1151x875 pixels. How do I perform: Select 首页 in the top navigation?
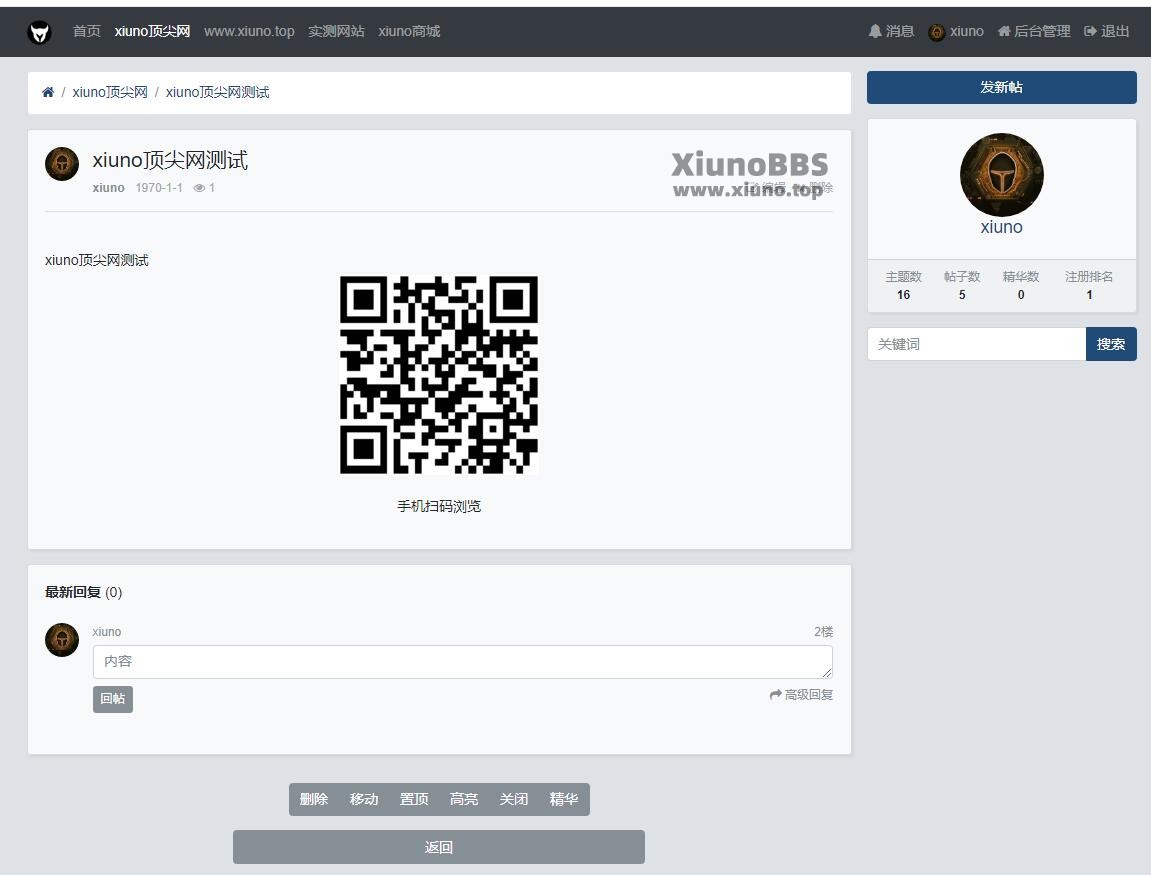87,31
